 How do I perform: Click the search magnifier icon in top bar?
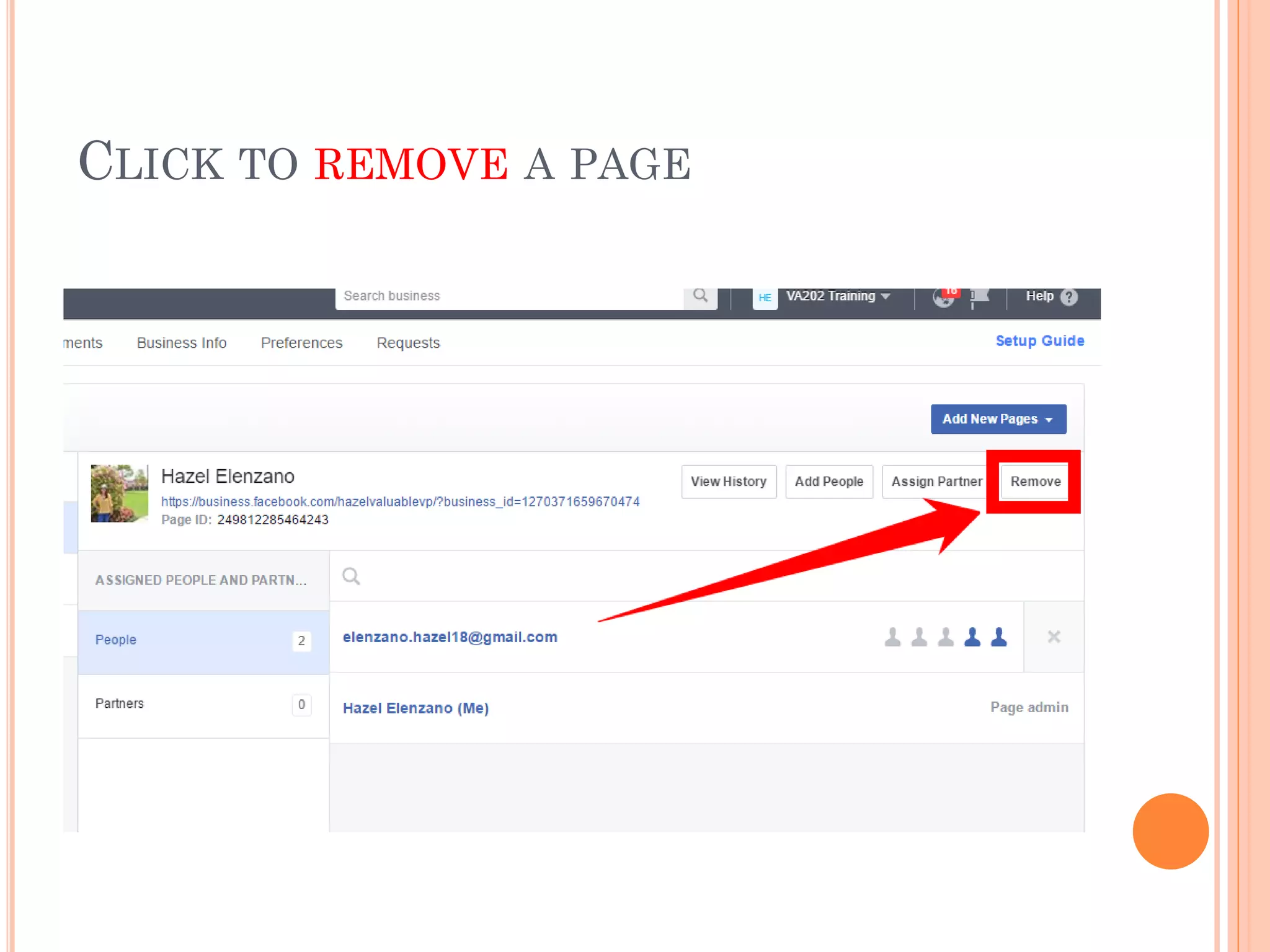(700, 296)
